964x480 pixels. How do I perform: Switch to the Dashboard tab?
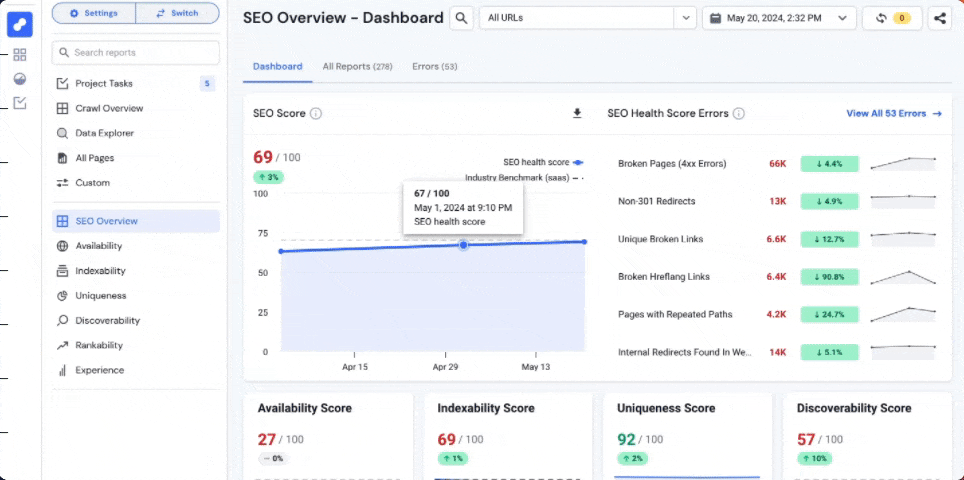[278, 66]
